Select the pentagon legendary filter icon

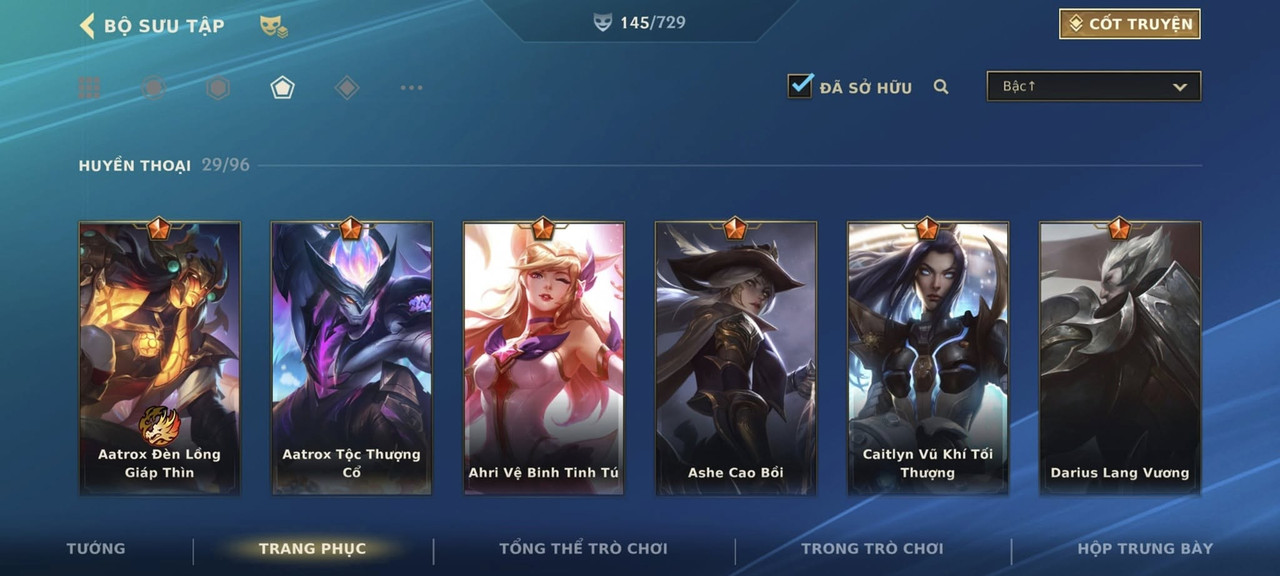tap(282, 88)
